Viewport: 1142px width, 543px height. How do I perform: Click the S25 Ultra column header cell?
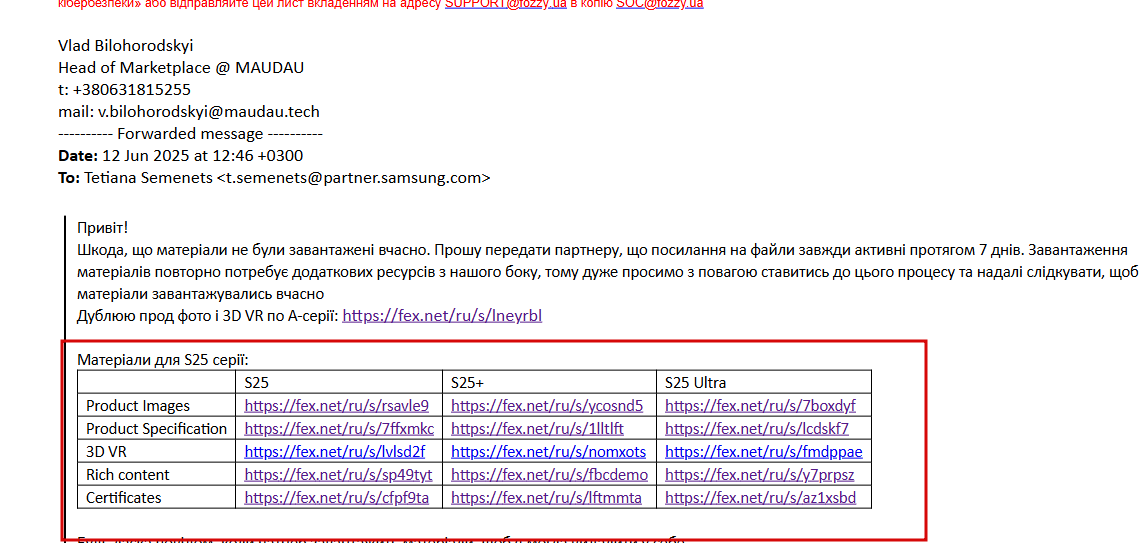[x=764, y=382]
